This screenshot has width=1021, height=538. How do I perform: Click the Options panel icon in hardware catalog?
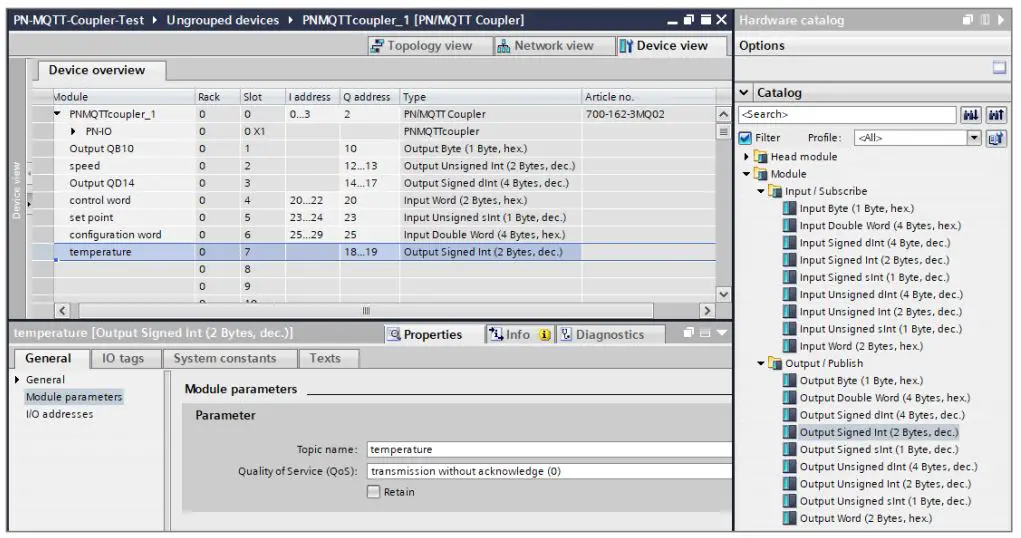click(x=1000, y=67)
